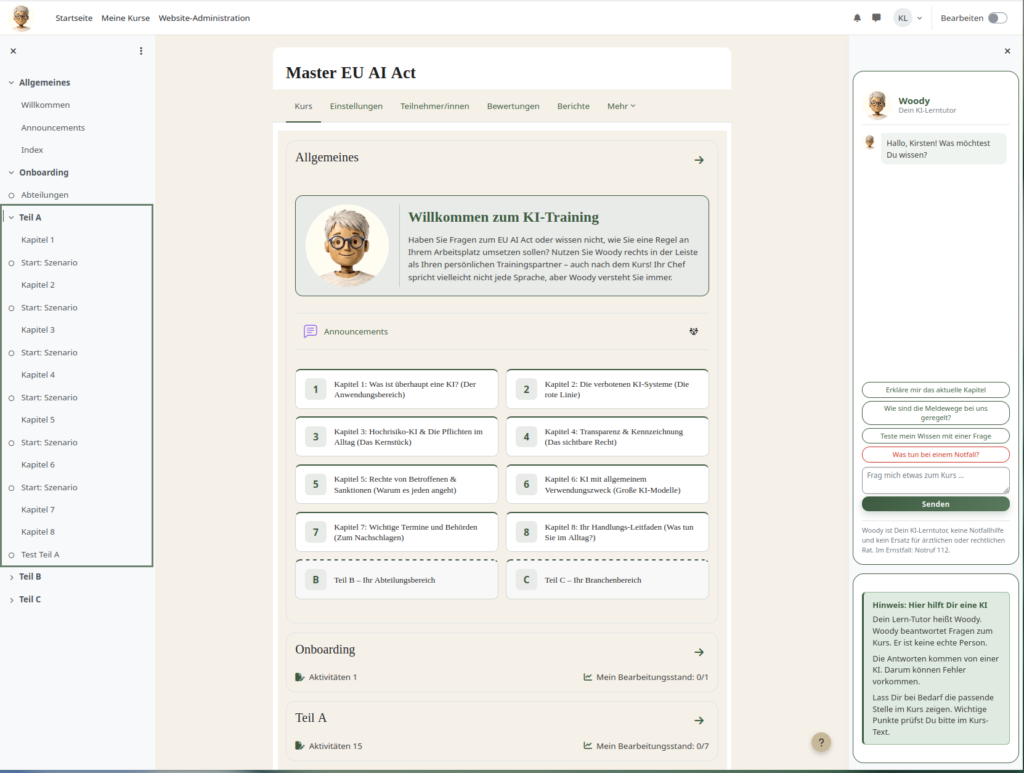The height and width of the screenshot is (773, 1024).
Task: Open Kapitel 4 Transparenz & Kennzeichnung tile
Action: (607, 437)
